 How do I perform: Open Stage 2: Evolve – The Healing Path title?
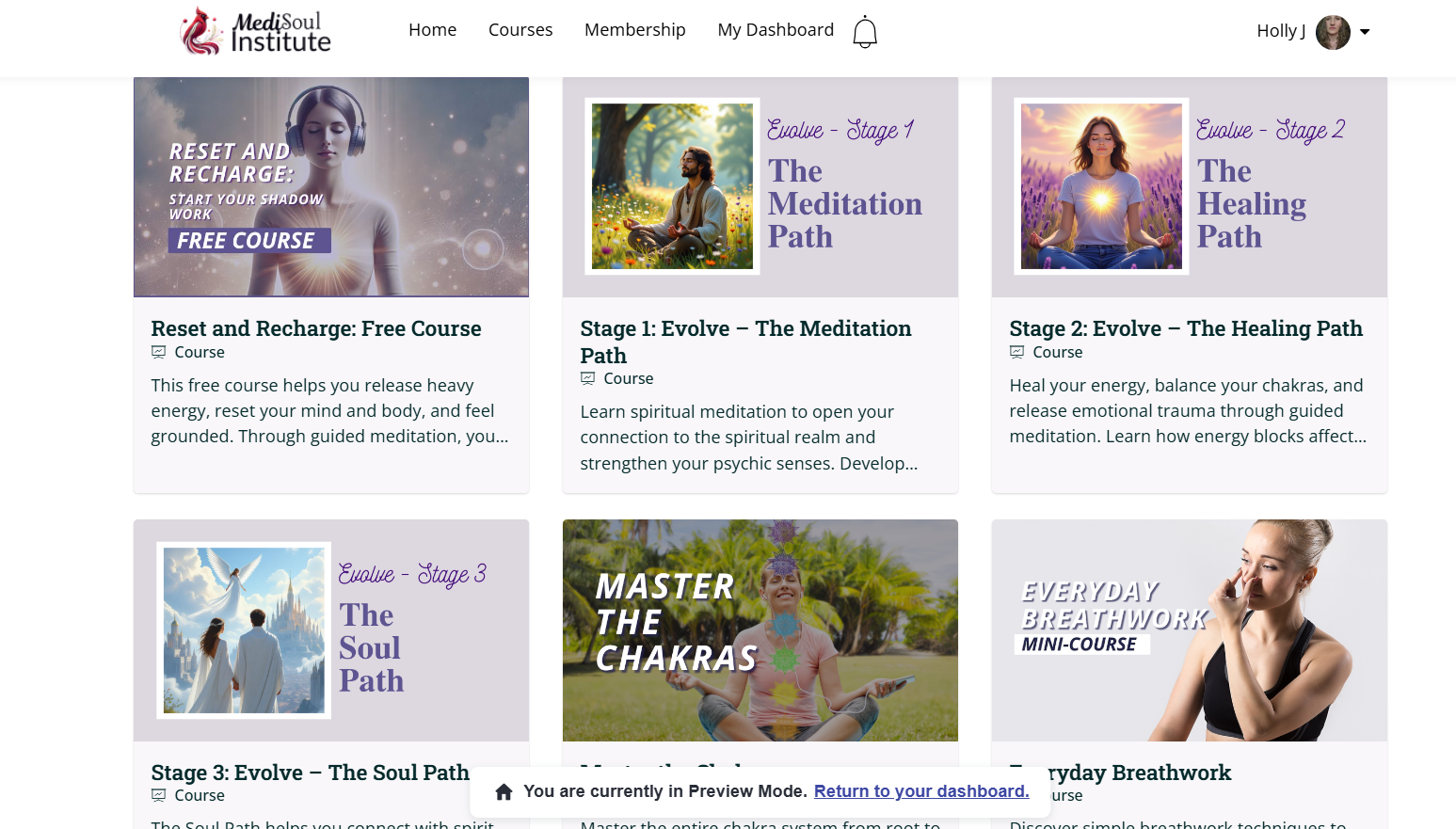pyautogui.click(x=1186, y=328)
